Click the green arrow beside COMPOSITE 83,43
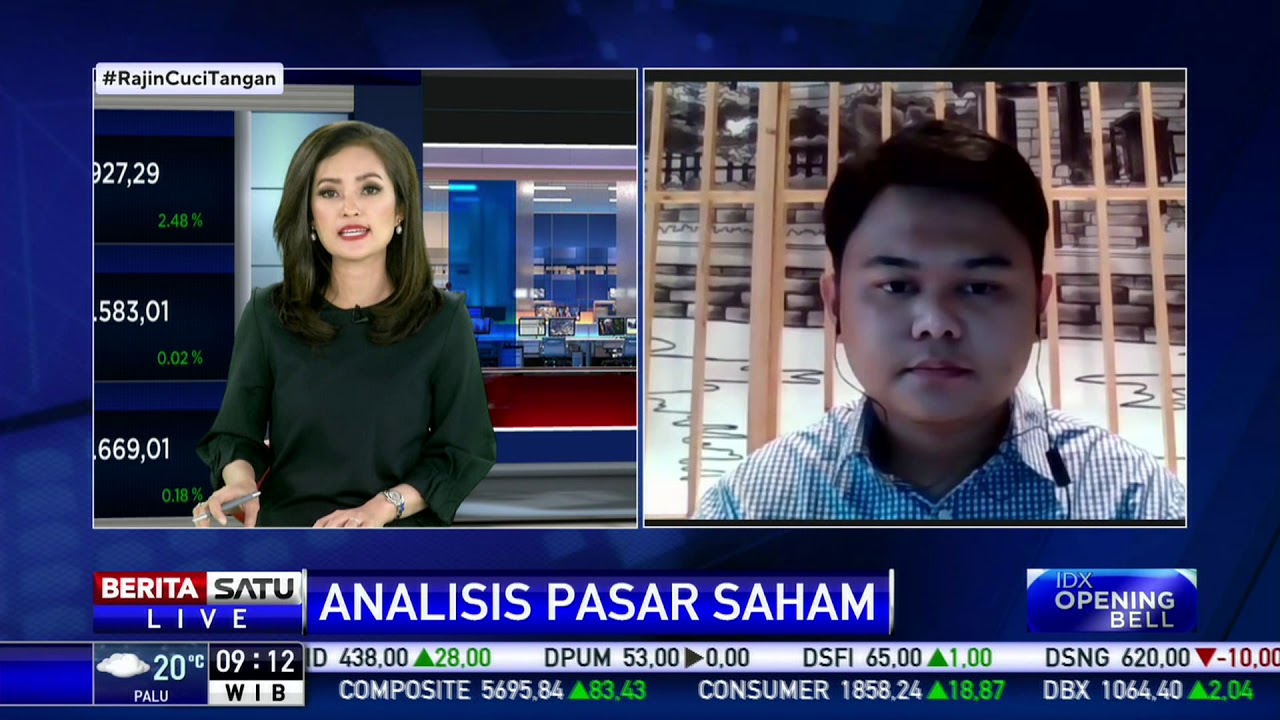1280x720 pixels. [x=578, y=690]
